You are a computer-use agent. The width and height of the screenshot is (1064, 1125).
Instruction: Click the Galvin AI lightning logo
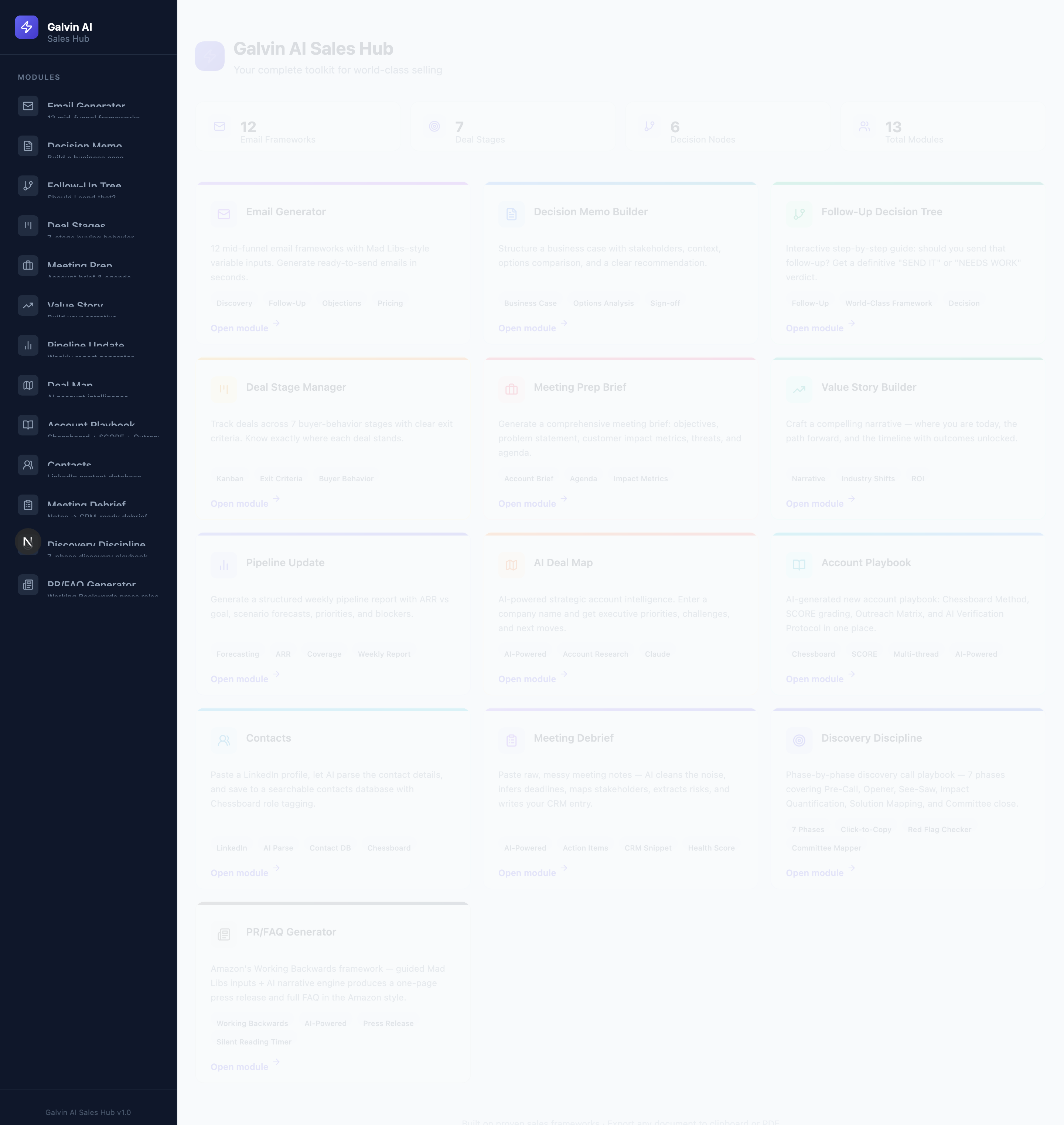coord(26,27)
